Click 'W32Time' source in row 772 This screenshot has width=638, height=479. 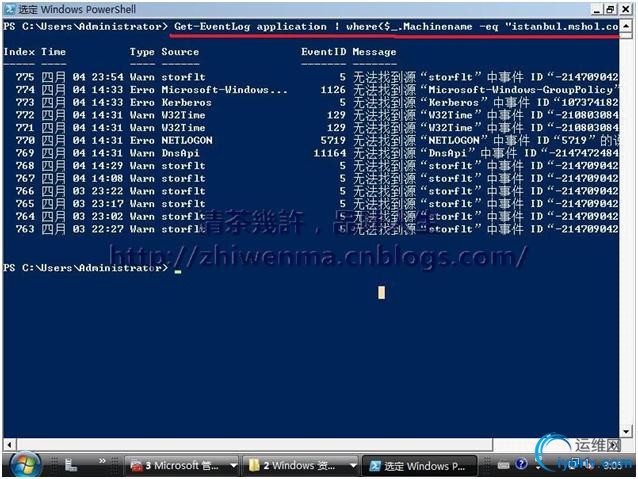183,115
